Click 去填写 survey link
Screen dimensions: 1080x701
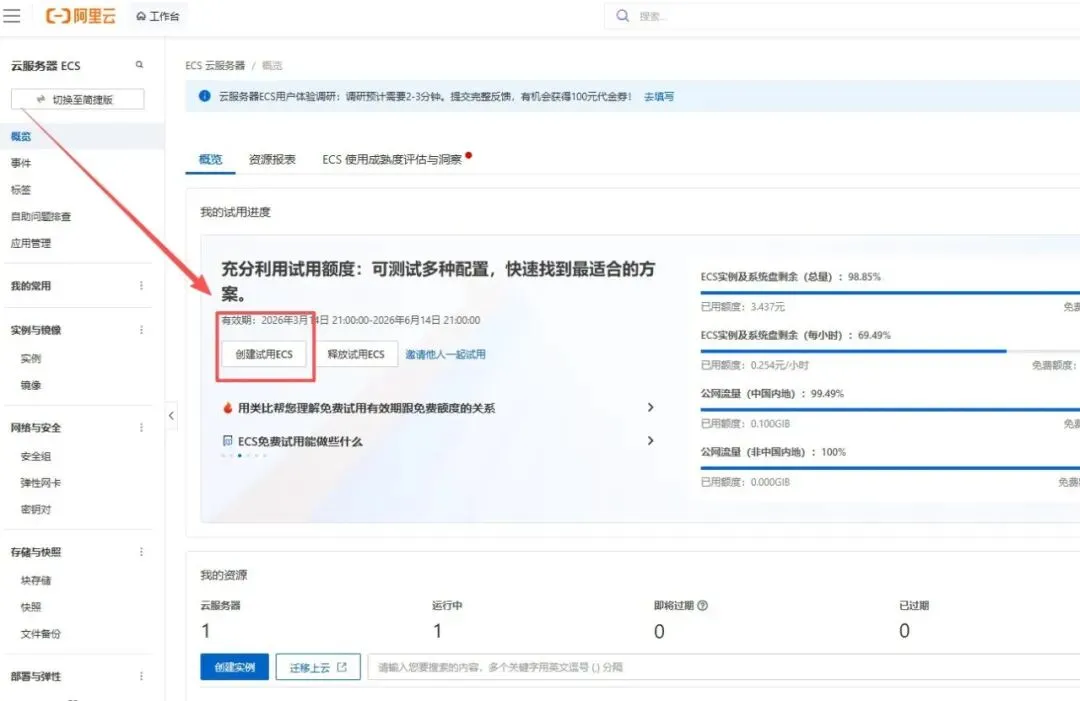pyautogui.click(x=659, y=96)
